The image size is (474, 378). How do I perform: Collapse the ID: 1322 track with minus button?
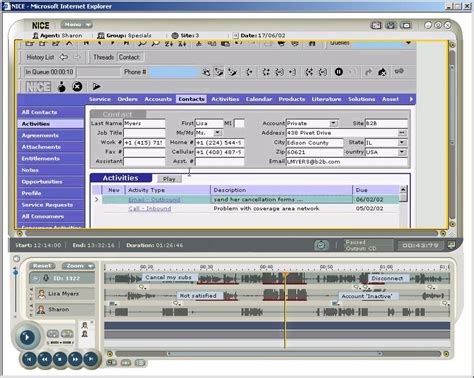coord(36,278)
